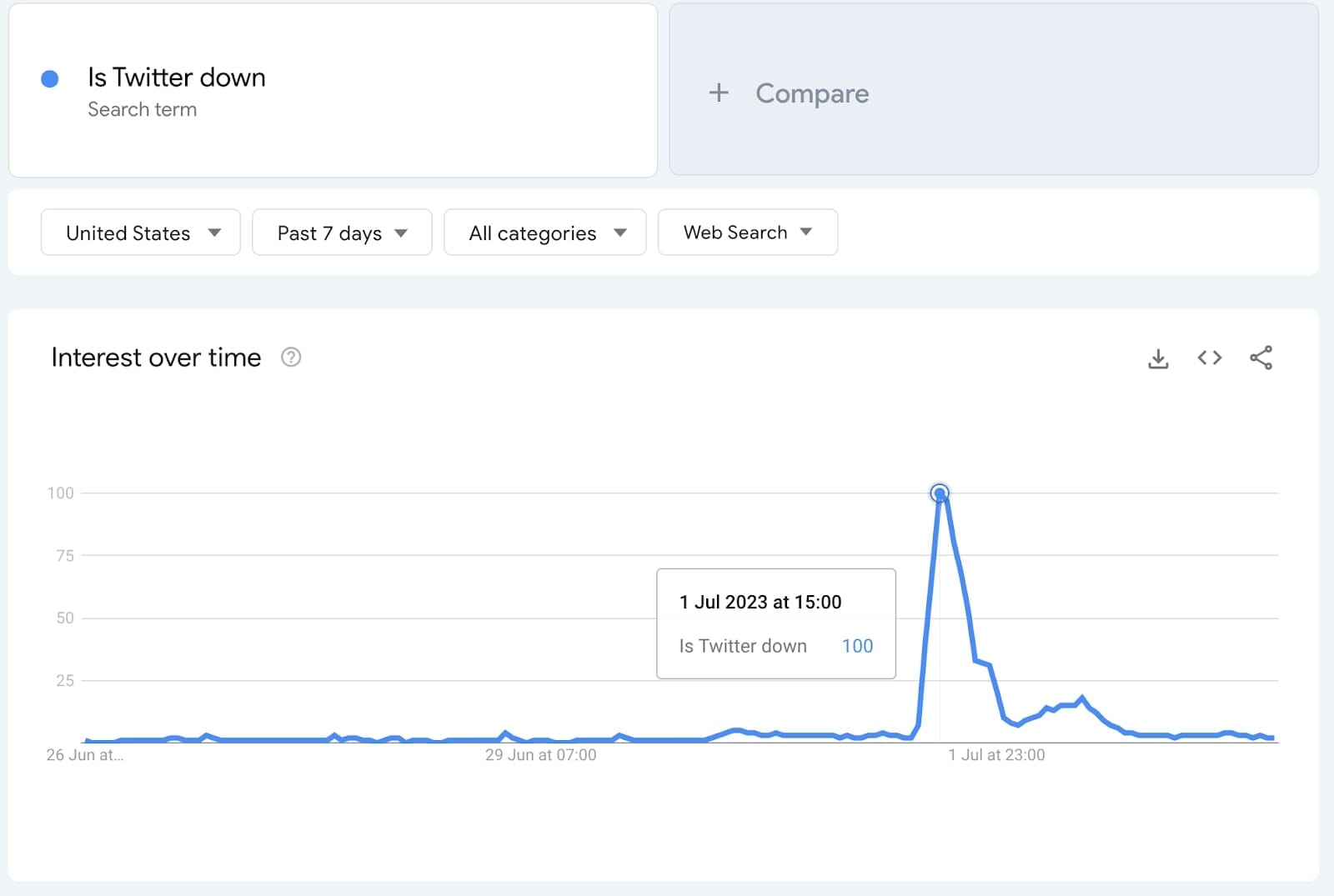Click the tooltip showing 1 Jul 2023 at 15:00
The image size is (1334, 896).
[775, 623]
